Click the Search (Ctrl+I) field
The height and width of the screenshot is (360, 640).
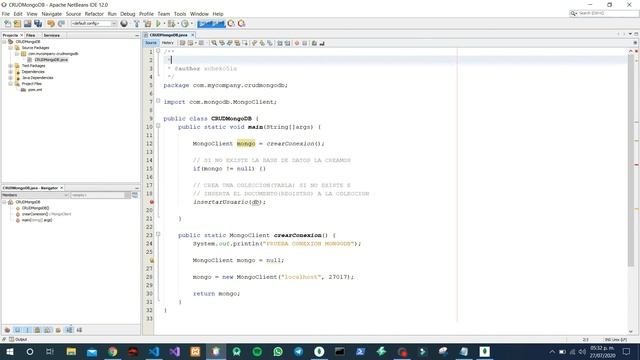[603, 13]
